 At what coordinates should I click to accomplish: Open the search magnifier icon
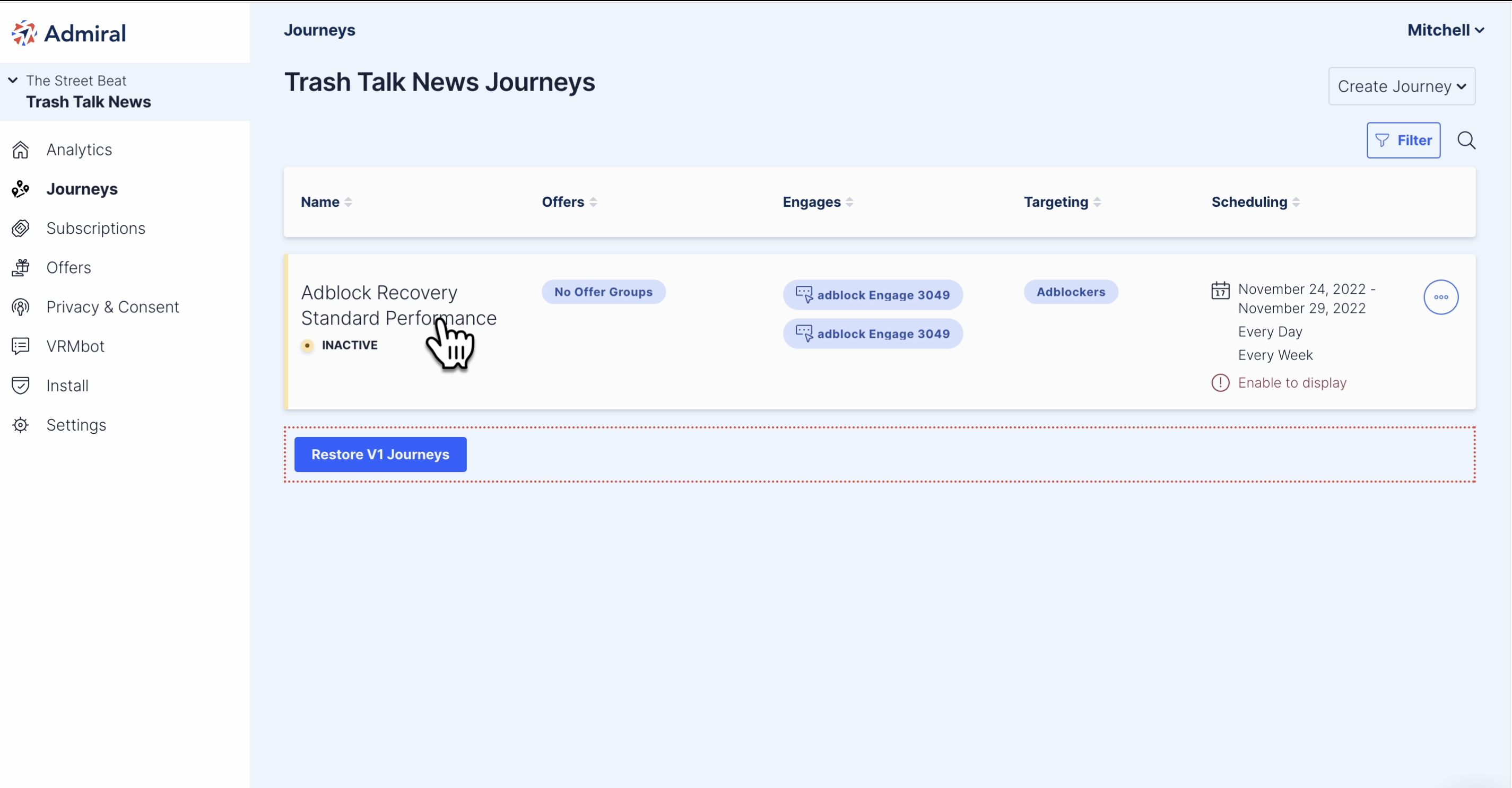click(1466, 140)
